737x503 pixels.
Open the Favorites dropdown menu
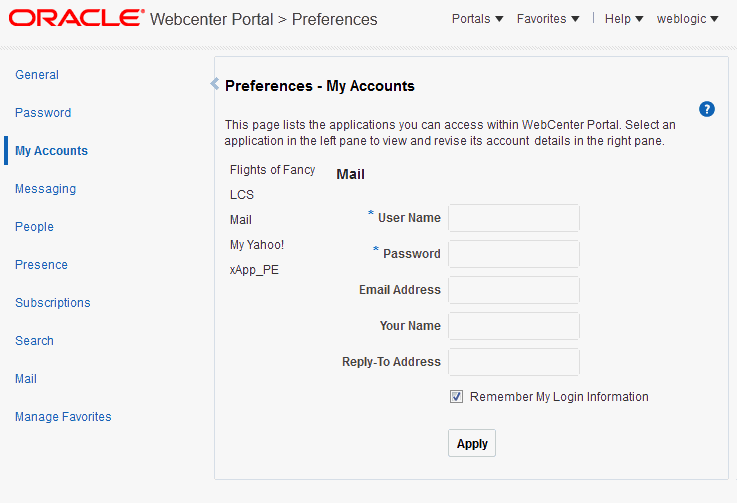click(x=548, y=19)
